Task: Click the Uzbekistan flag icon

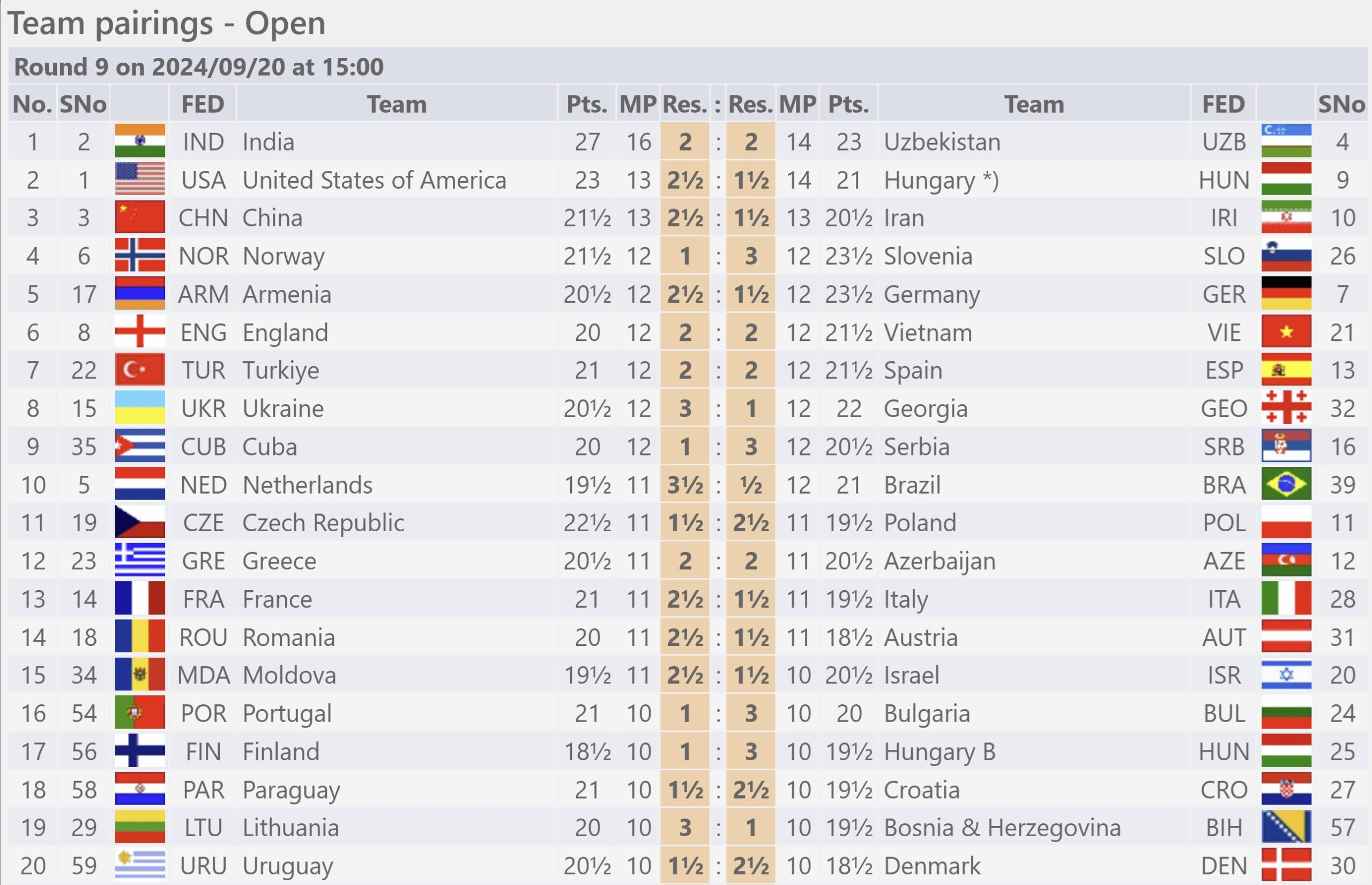Action: 1286,141
